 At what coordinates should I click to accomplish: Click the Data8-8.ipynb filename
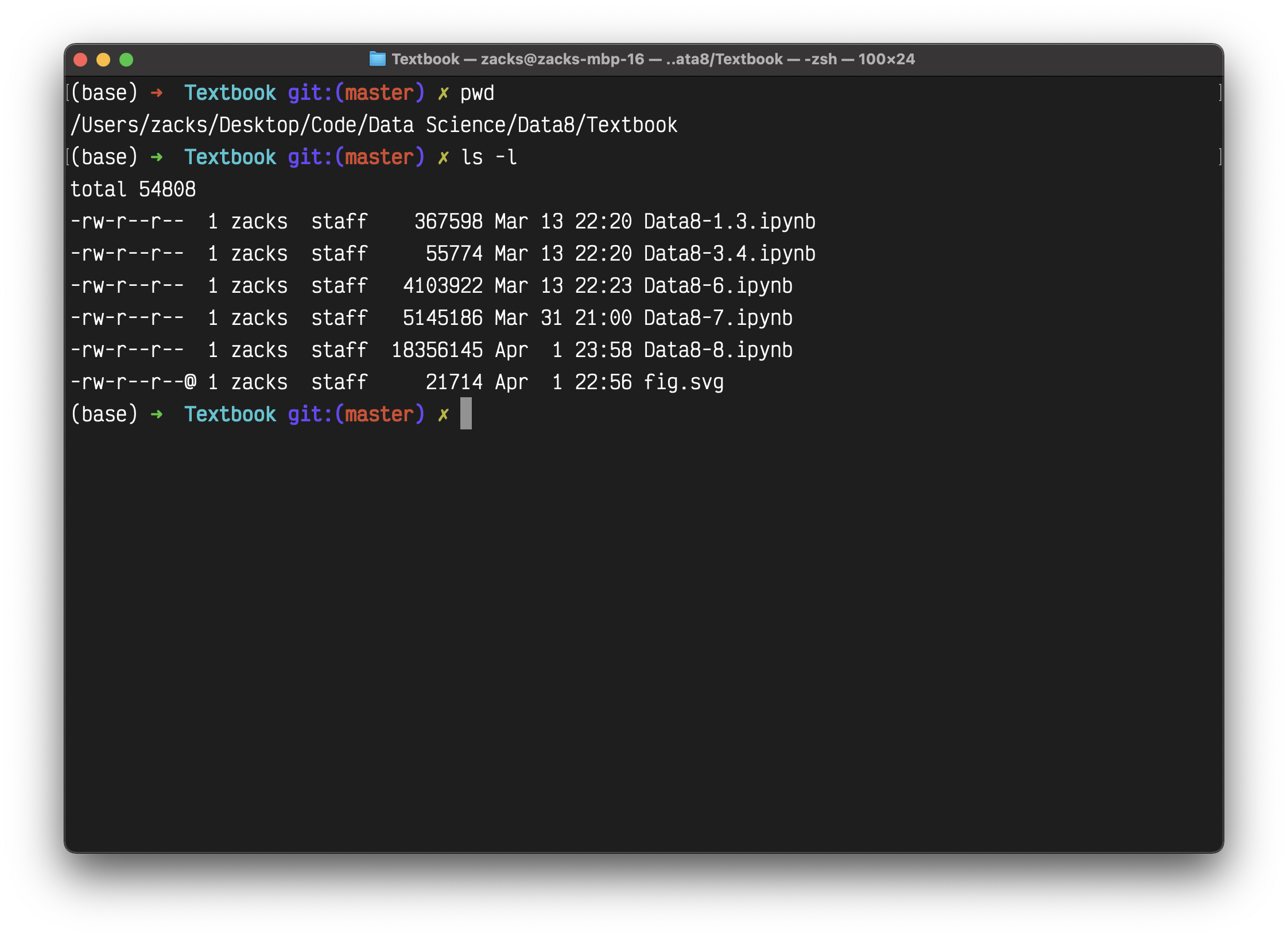[x=718, y=350]
